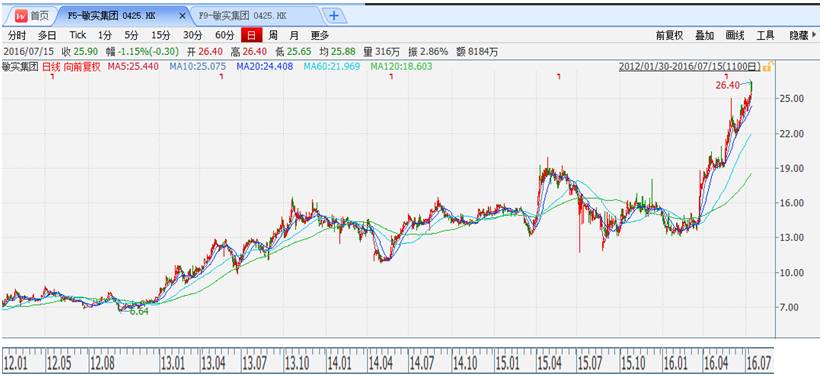Screen dimensions: 826x376
Task: Select the 多日 multi-day view
Action: tap(47, 35)
